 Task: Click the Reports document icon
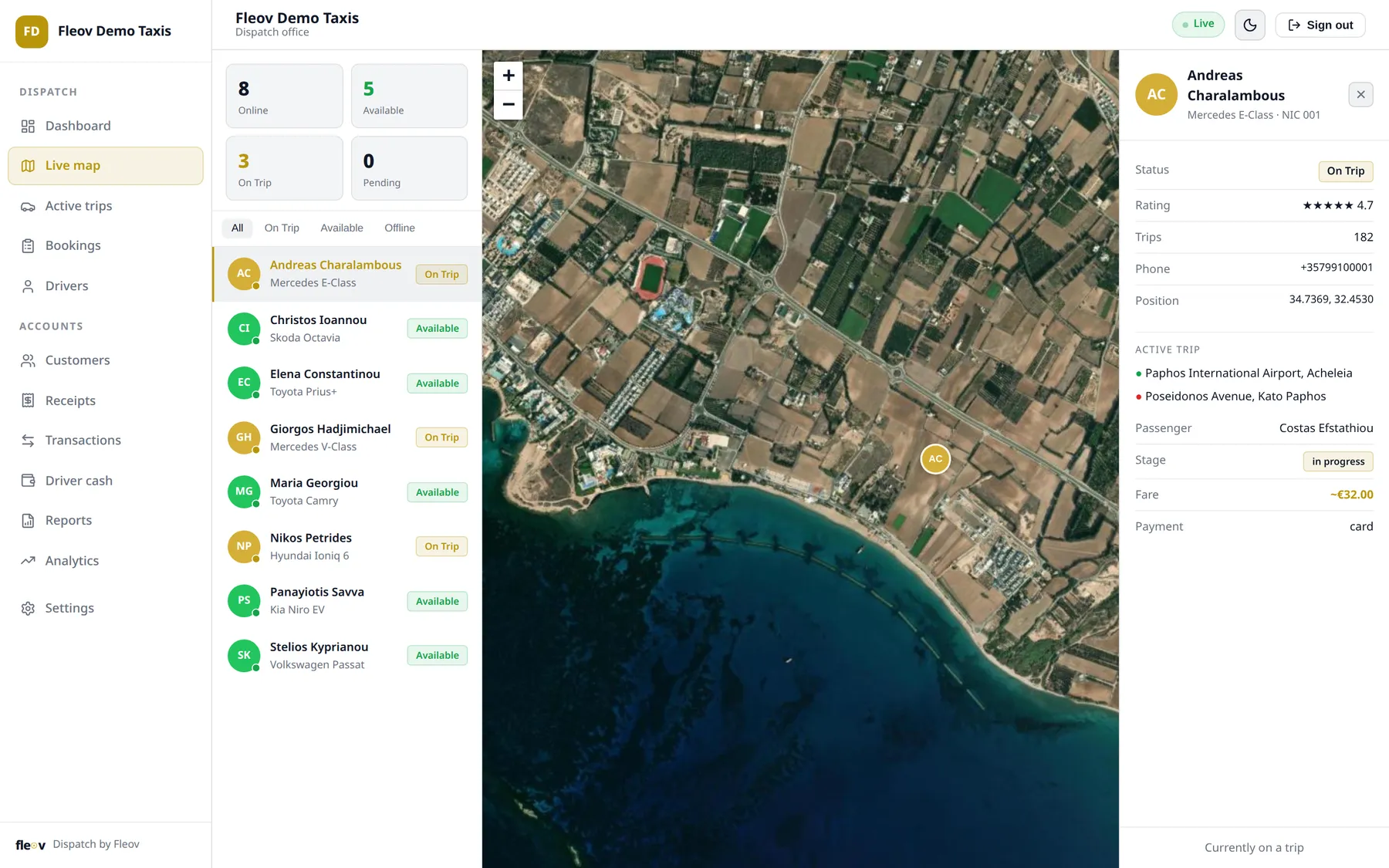28,521
